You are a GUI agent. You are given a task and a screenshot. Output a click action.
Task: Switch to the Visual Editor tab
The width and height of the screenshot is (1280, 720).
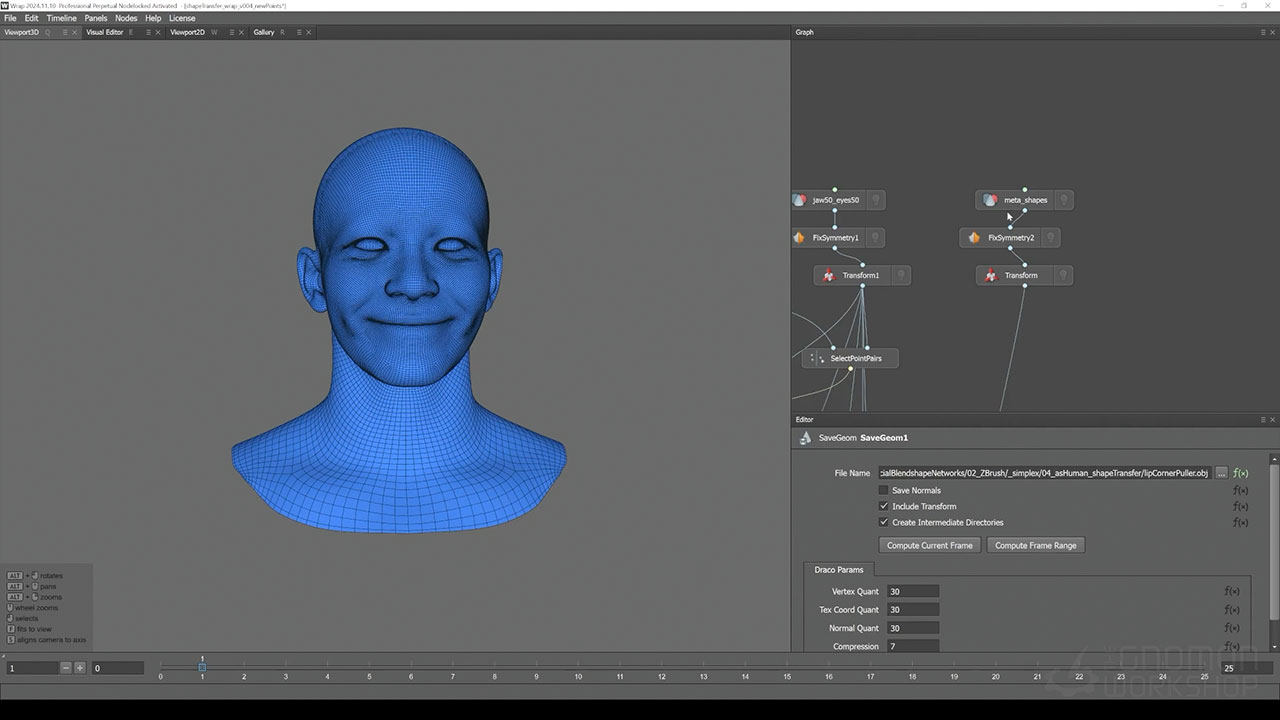click(x=105, y=32)
